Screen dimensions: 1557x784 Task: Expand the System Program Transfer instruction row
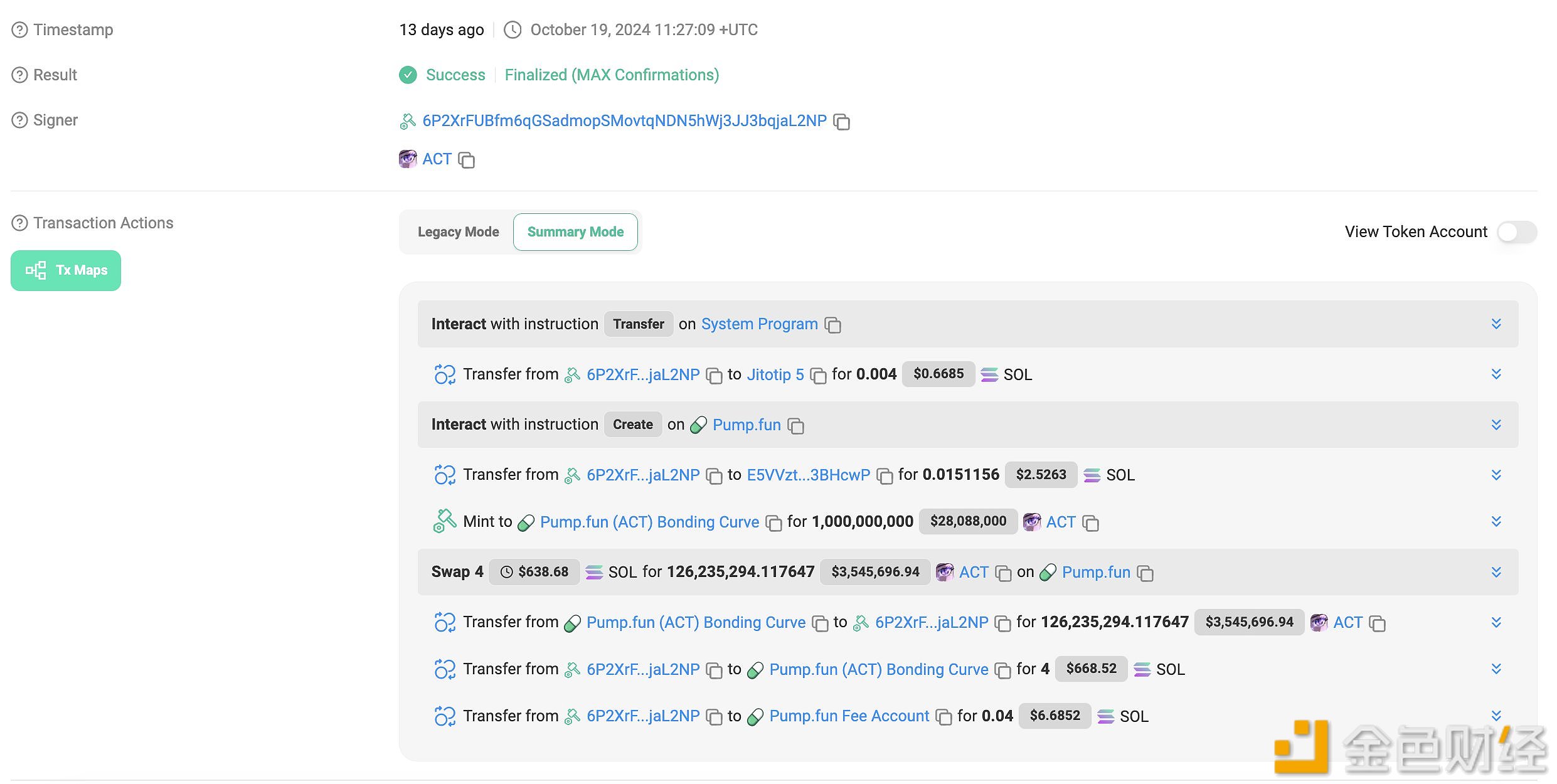pos(1496,324)
